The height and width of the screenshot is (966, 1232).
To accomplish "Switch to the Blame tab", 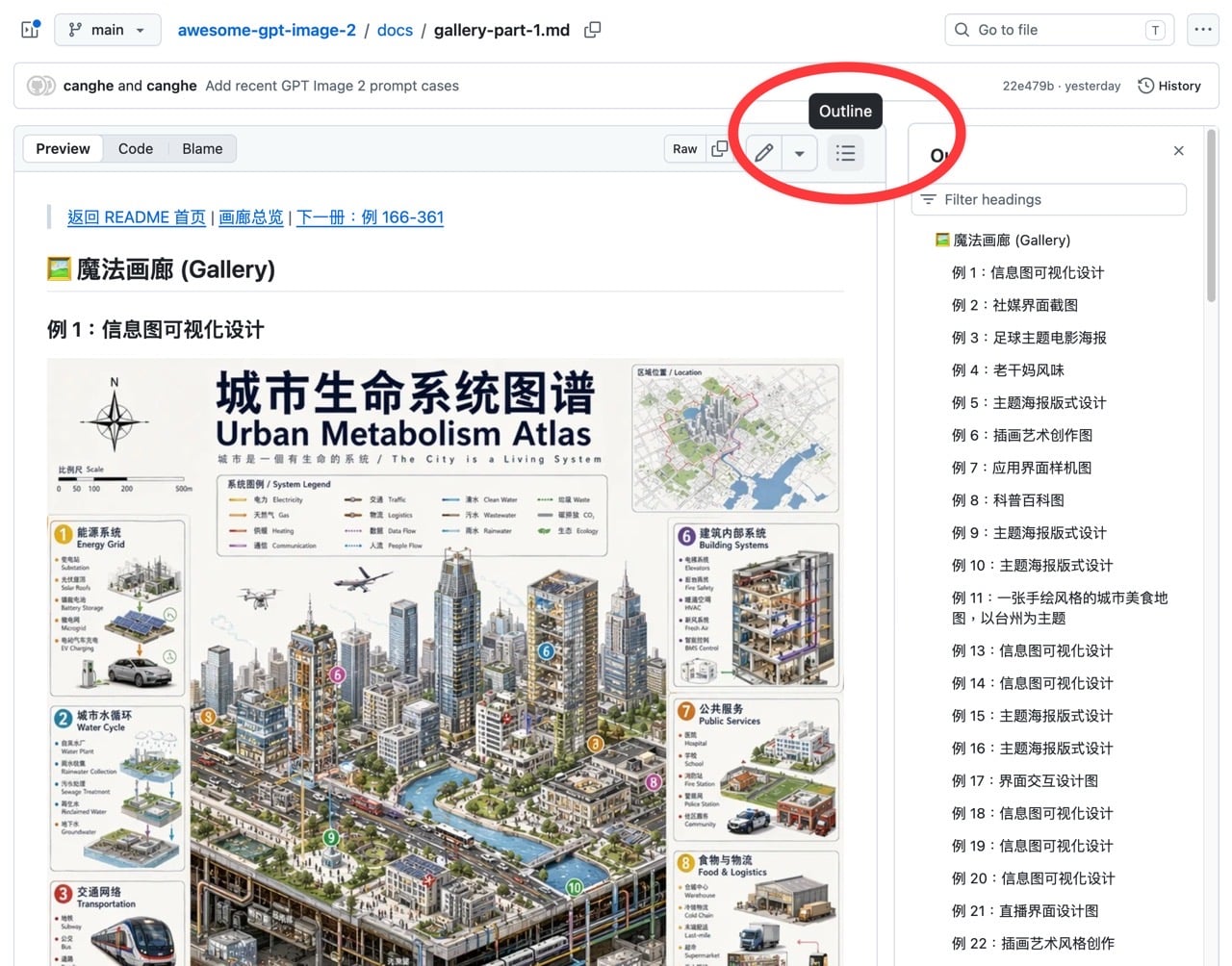I will tap(202, 149).
